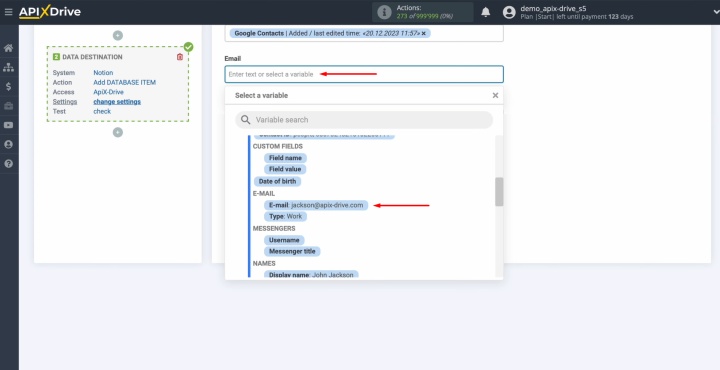Open connections sitemap icon in sidebar
This screenshot has height=370, width=720.
[x=8, y=67]
